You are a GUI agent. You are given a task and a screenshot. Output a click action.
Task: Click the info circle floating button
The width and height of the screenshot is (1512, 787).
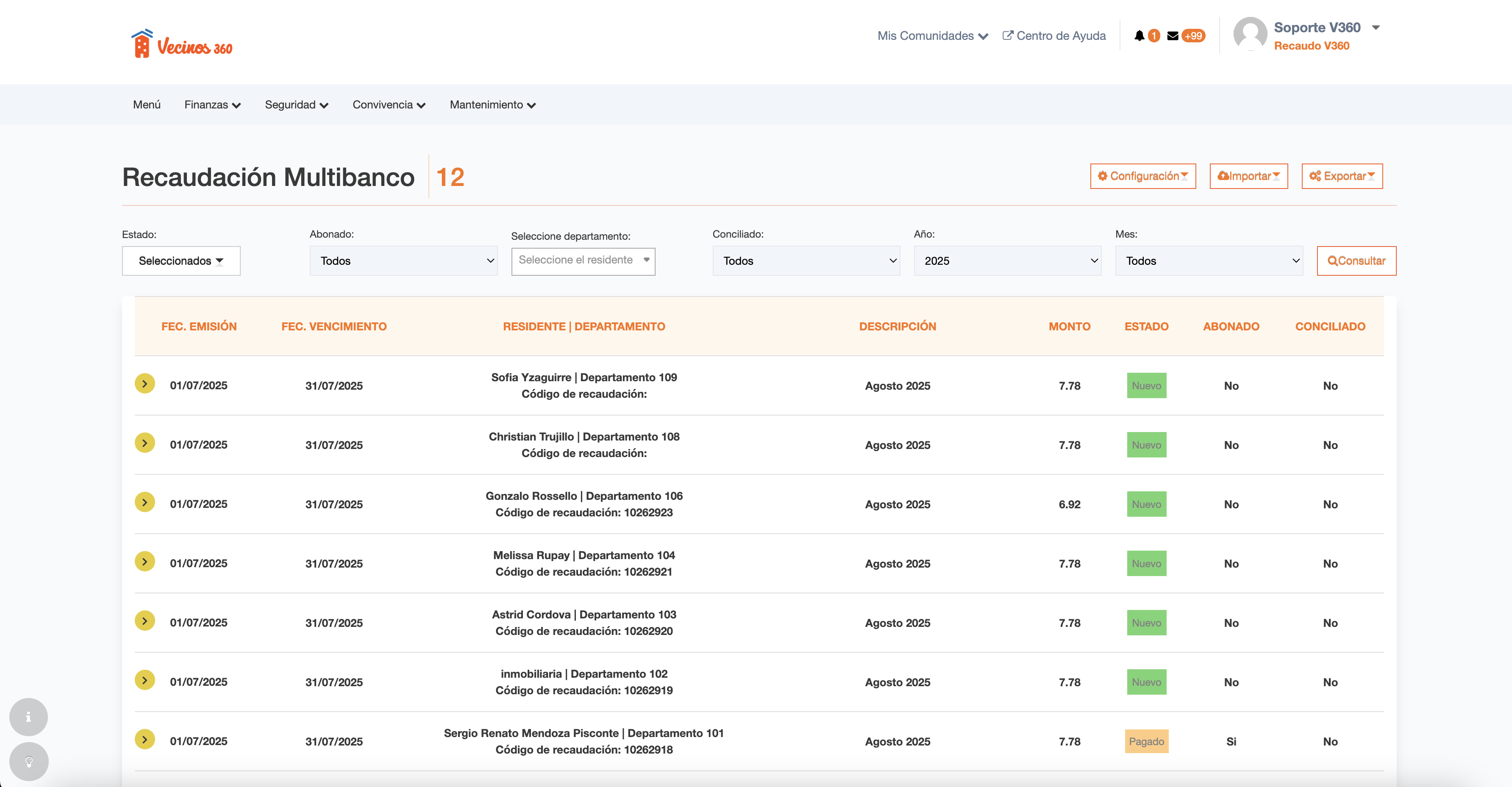pyautogui.click(x=28, y=717)
